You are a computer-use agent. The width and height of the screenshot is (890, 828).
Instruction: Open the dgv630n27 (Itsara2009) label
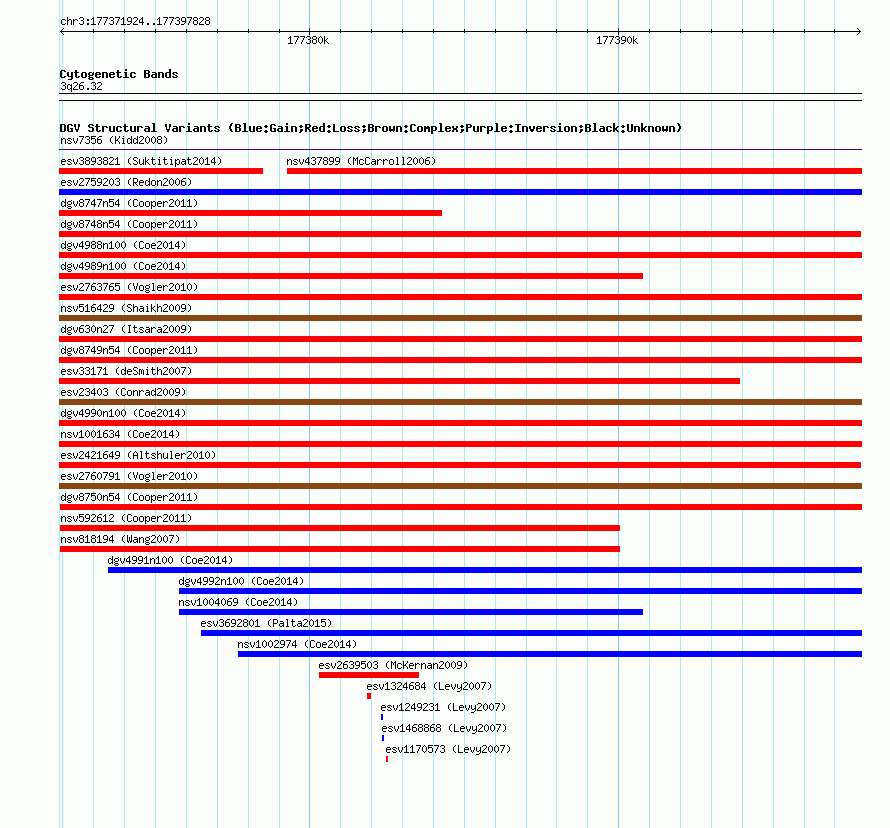(x=126, y=329)
